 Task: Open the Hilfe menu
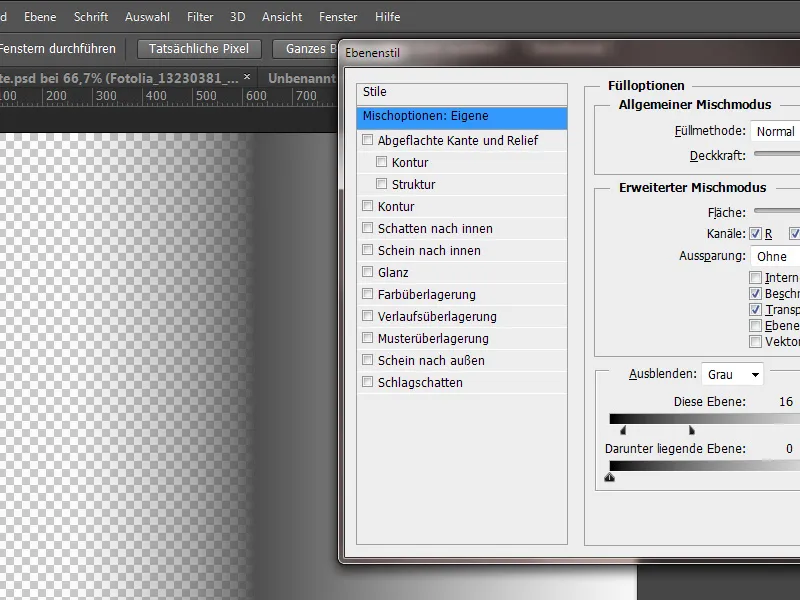(388, 17)
